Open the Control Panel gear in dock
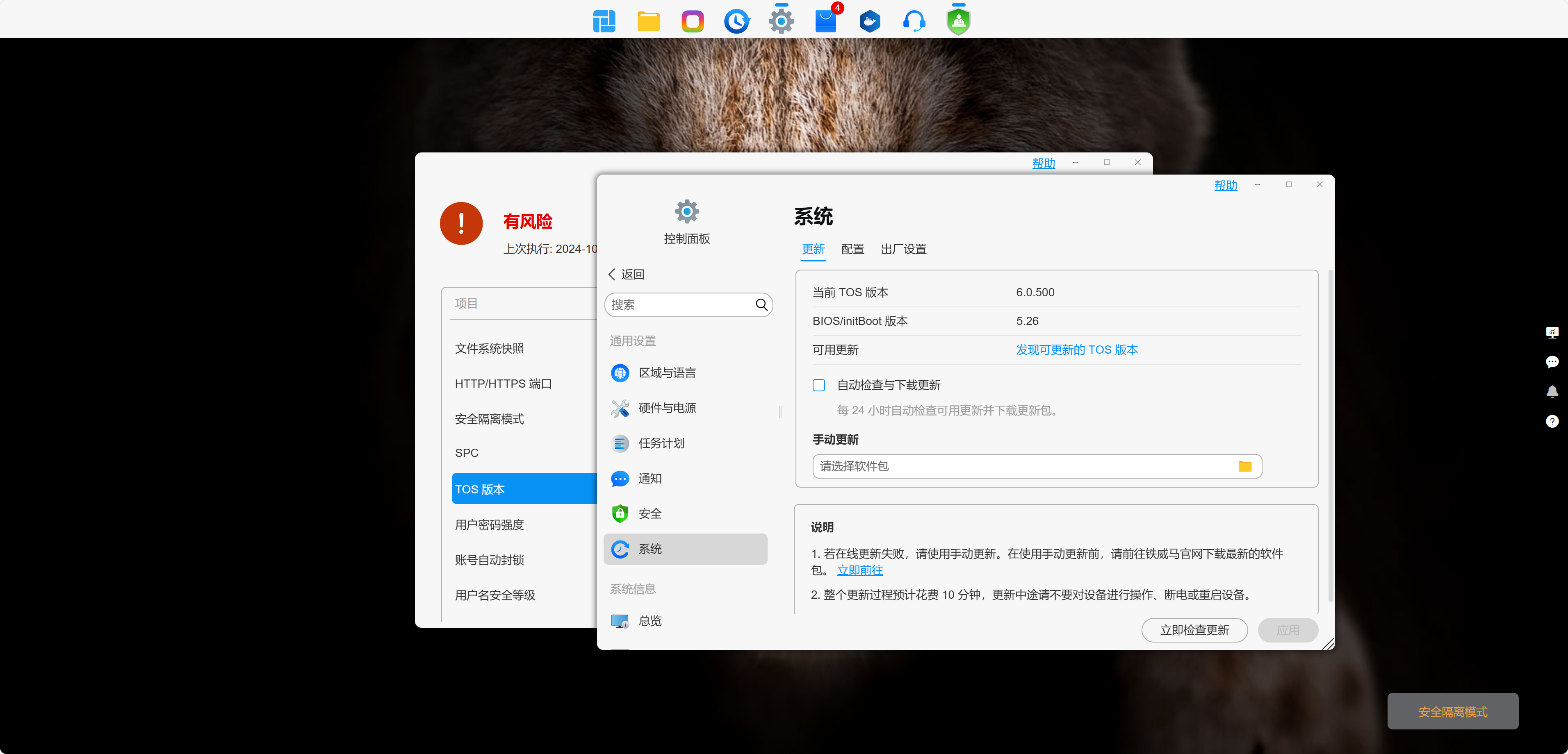Image resolution: width=1568 pixels, height=754 pixels. (x=781, y=21)
